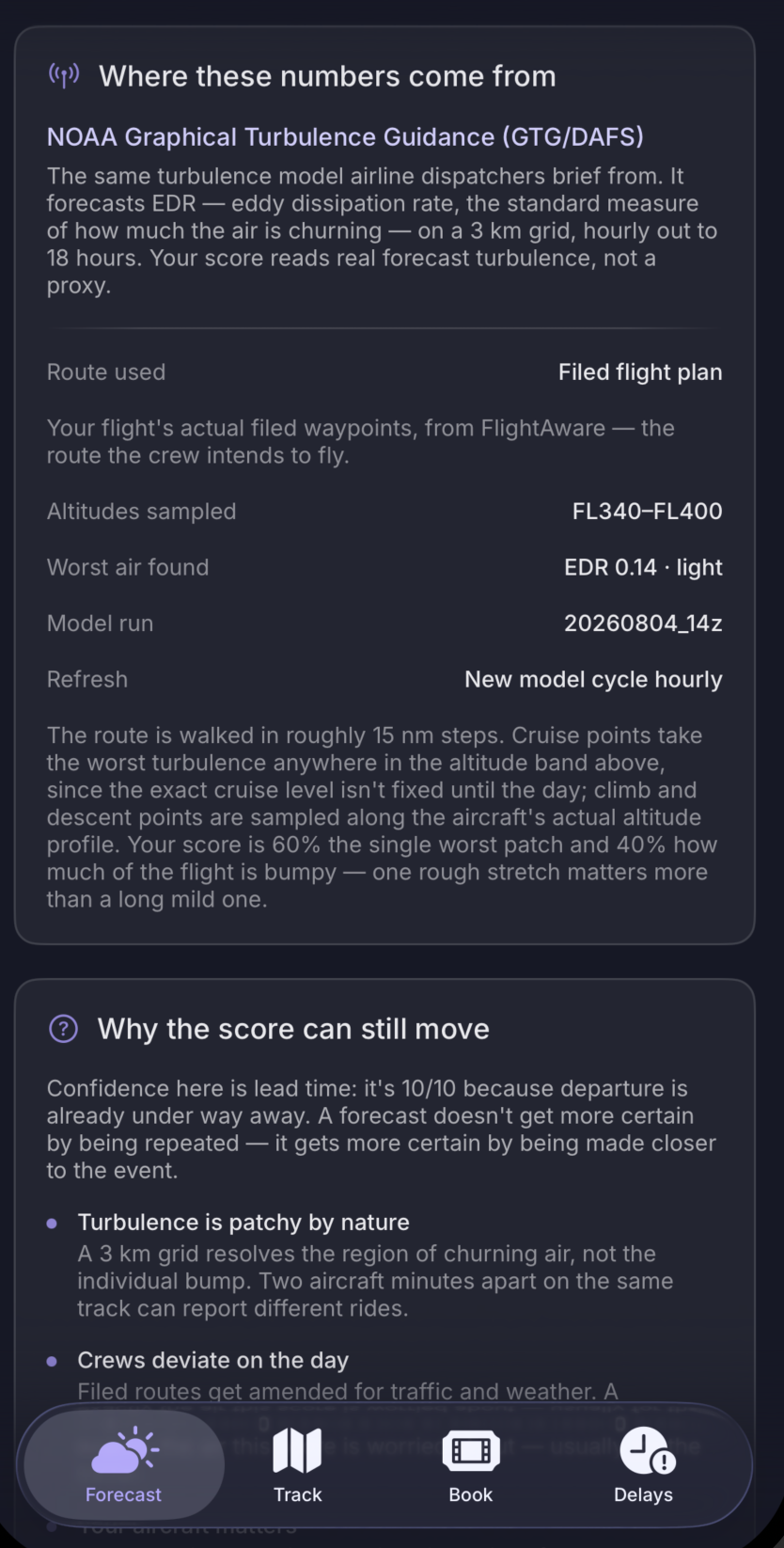Switch to the Track tab

coord(297,1464)
